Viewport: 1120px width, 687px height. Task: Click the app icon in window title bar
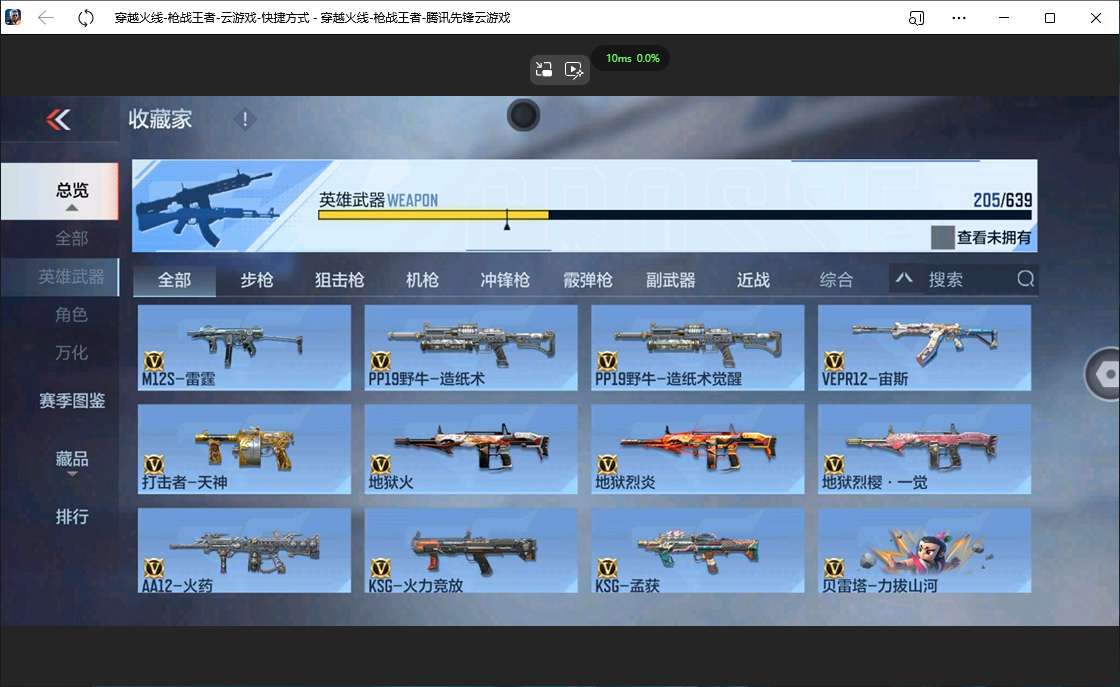(13, 17)
